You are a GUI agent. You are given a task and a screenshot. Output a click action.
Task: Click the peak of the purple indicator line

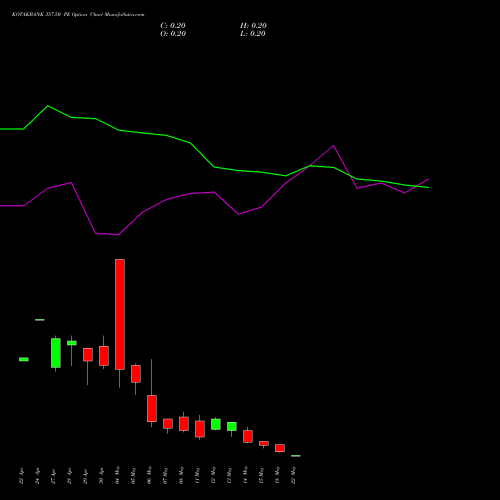click(333, 145)
